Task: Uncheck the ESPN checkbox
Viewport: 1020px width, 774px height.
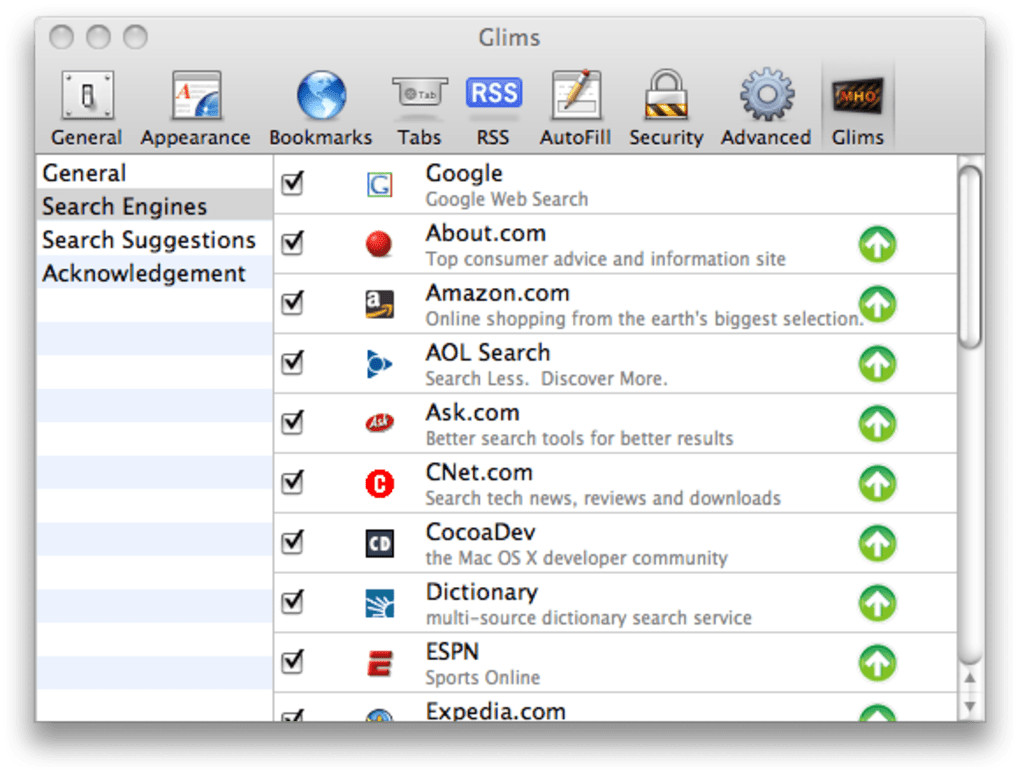Action: pos(293,661)
